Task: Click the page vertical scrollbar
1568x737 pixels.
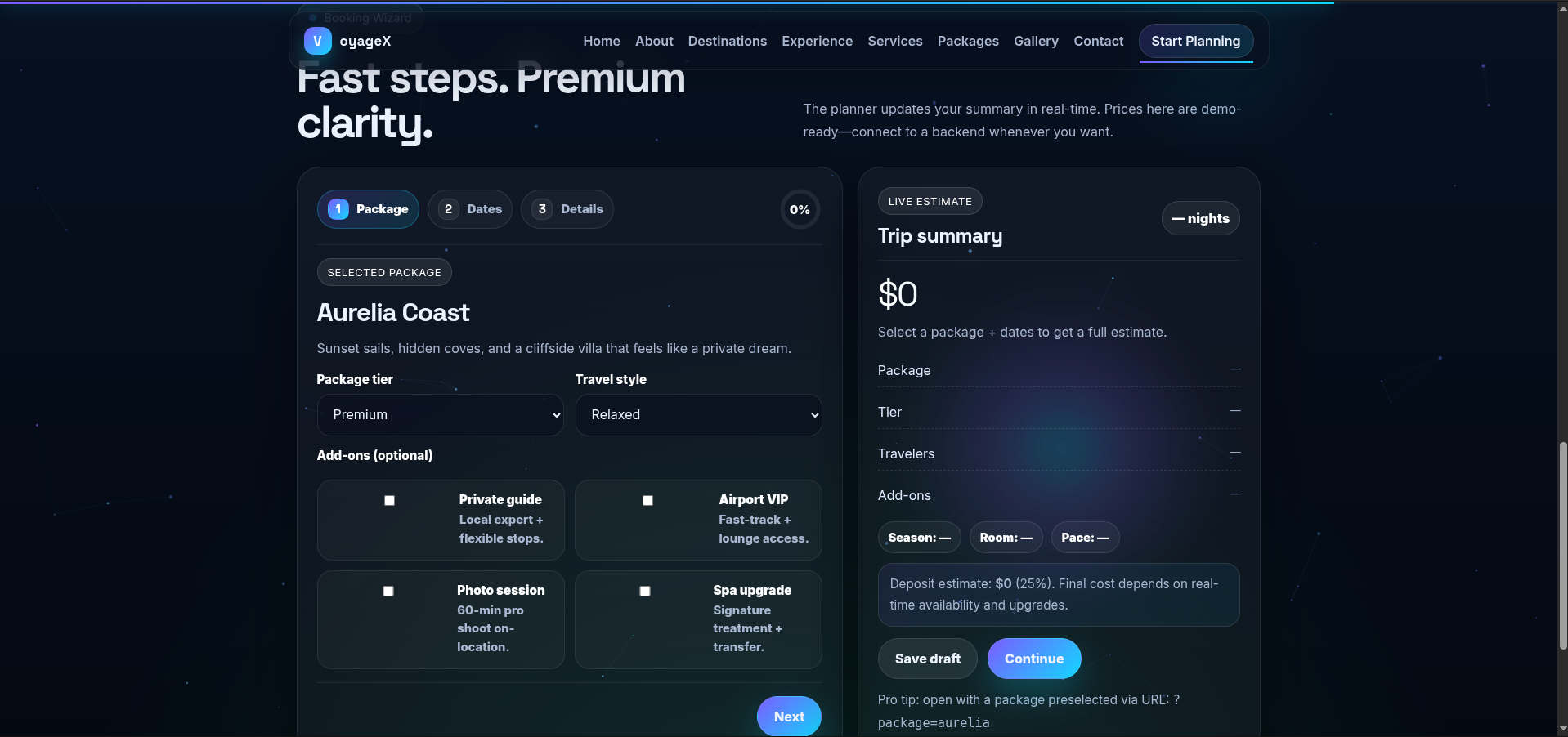Action: (x=1562, y=547)
